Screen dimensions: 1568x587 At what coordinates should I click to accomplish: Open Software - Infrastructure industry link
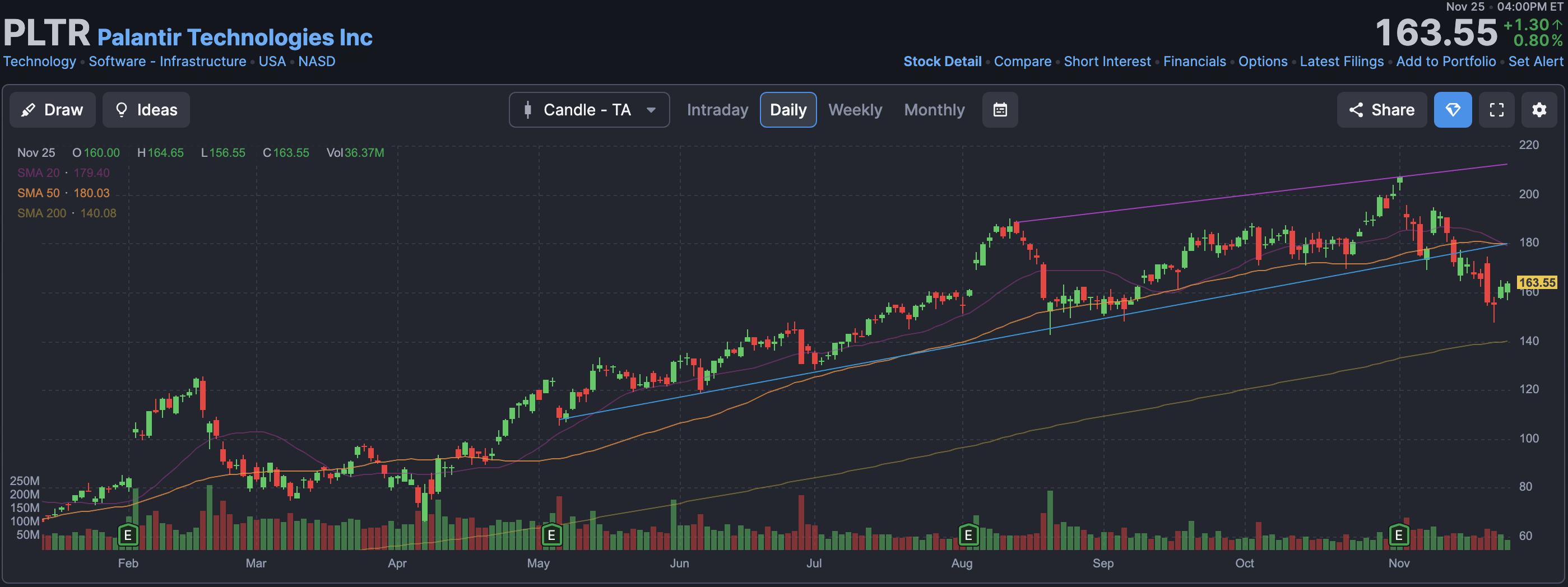point(168,62)
